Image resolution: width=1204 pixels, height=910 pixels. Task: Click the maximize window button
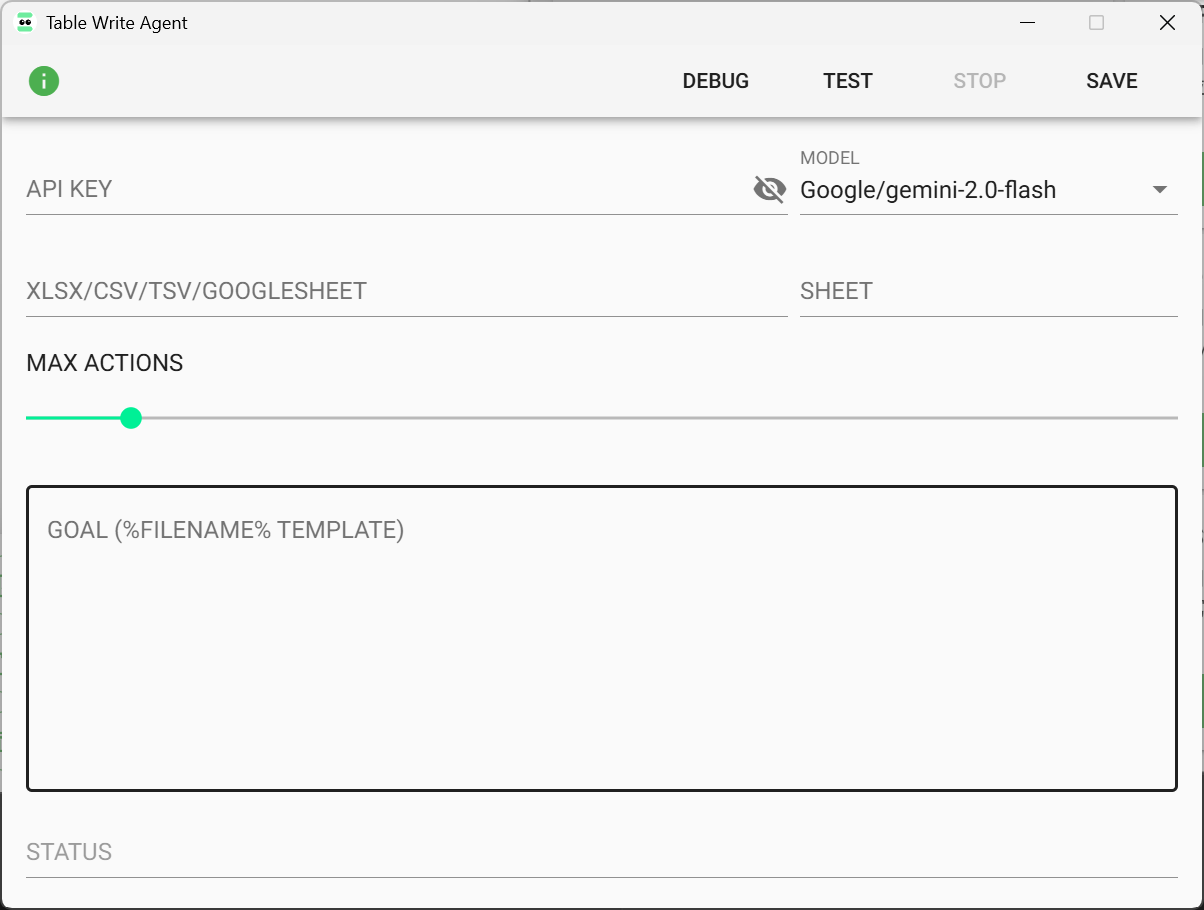[x=1096, y=22]
